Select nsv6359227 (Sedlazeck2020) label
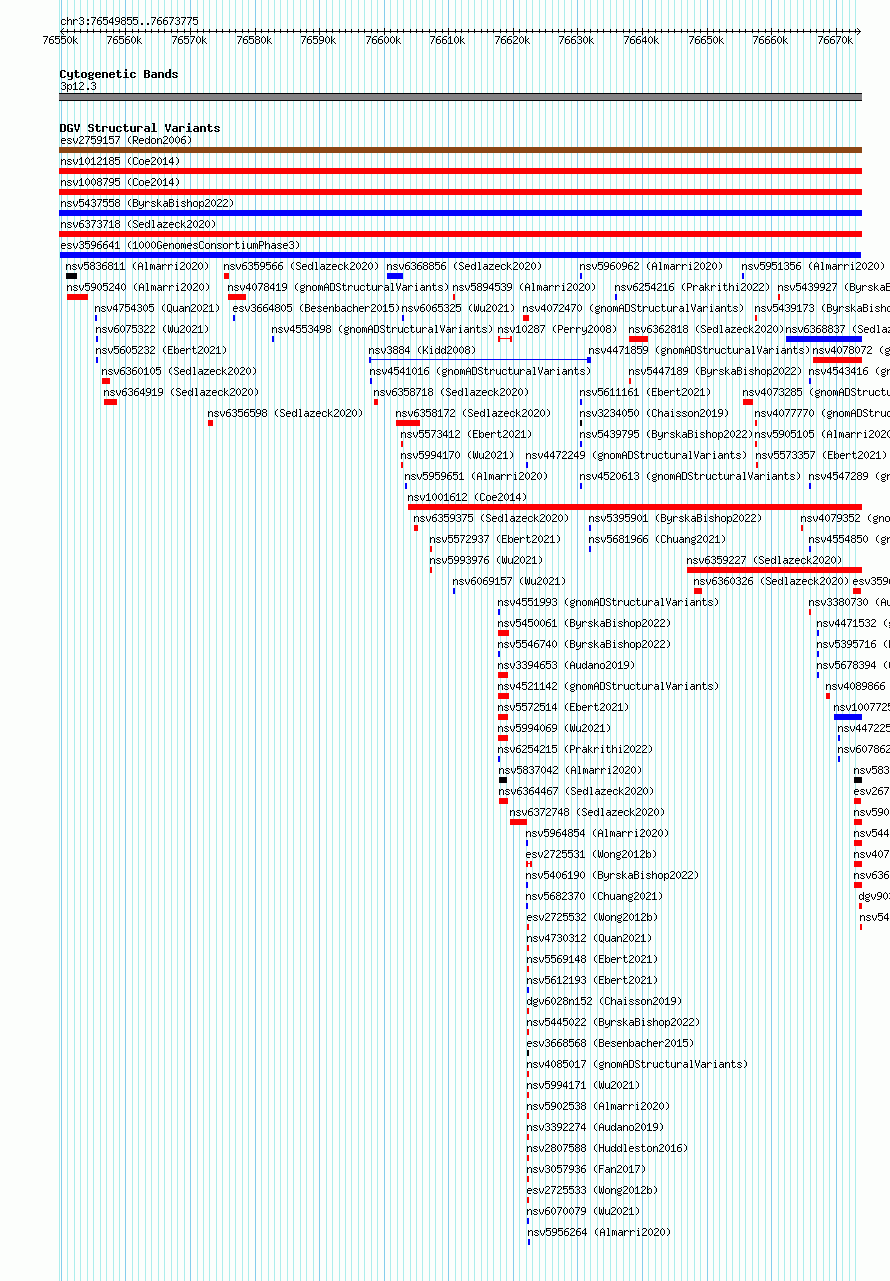Viewport: 890px width, 1281px height. [x=764, y=560]
